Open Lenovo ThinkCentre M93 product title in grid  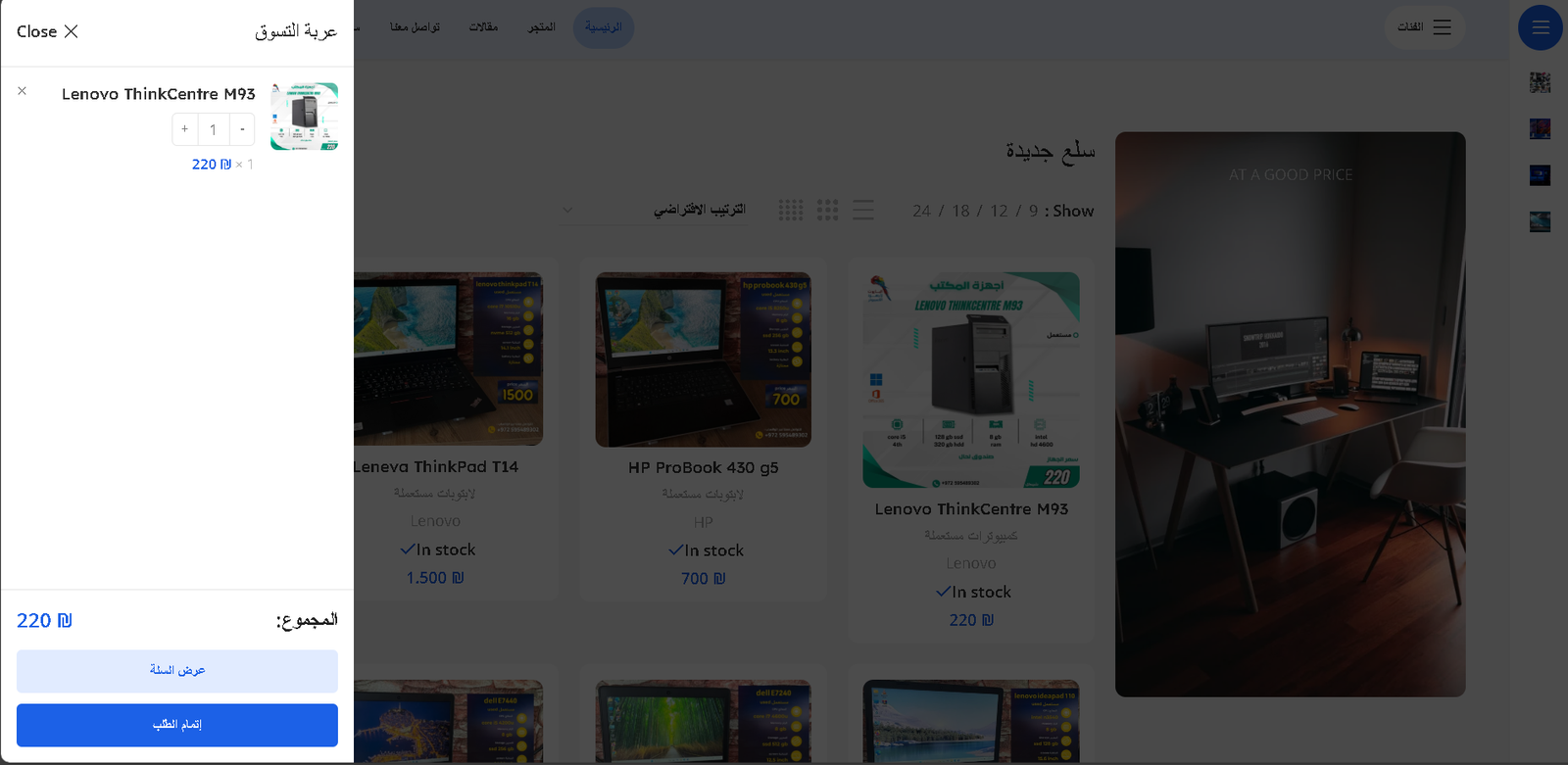coord(971,509)
